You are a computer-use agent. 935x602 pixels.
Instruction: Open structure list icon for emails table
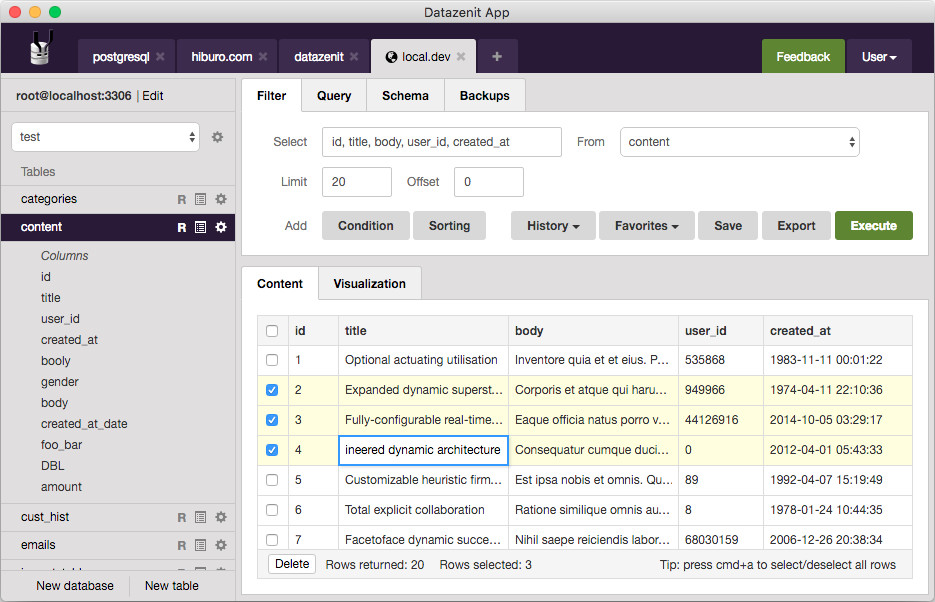[200, 545]
